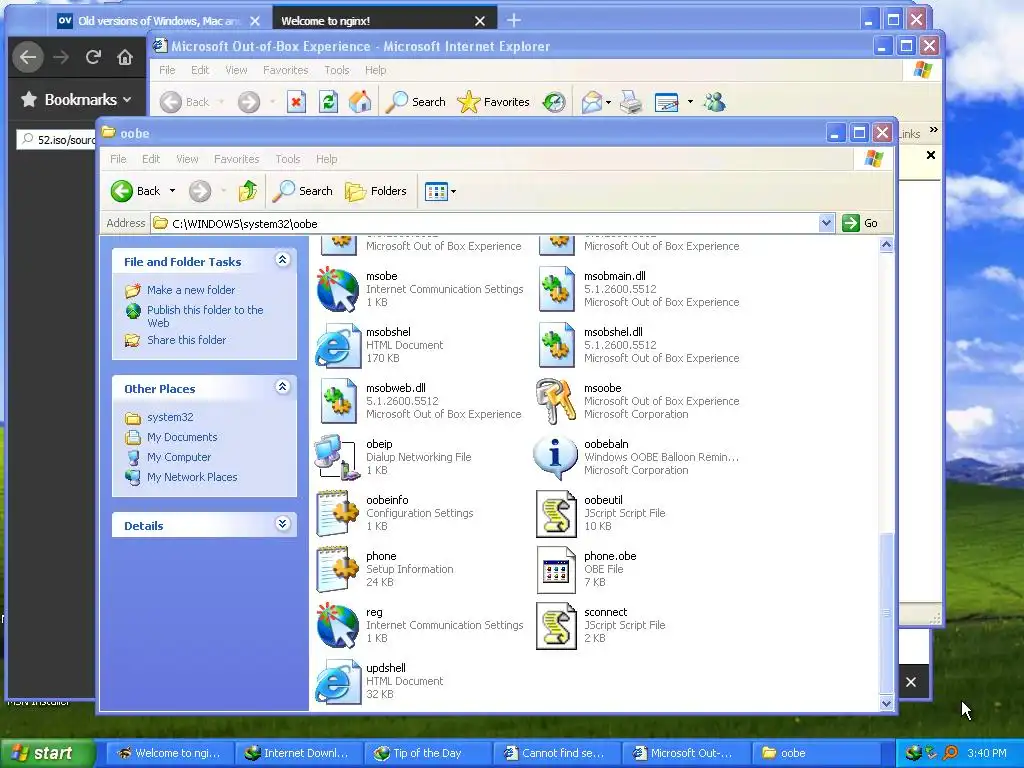Open My Documents link in Other Places
The image size is (1024, 768).
coord(182,438)
